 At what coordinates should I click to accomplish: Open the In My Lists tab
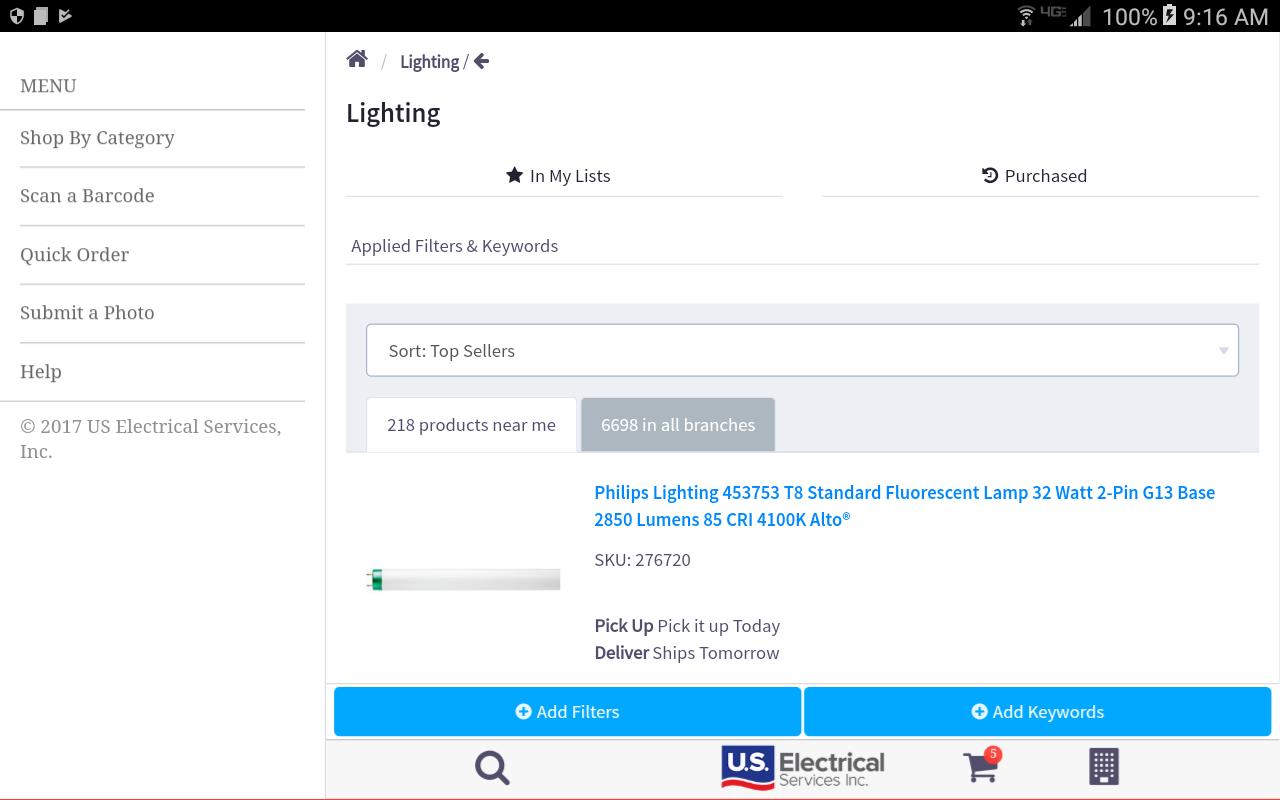click(x=564, y=176)
